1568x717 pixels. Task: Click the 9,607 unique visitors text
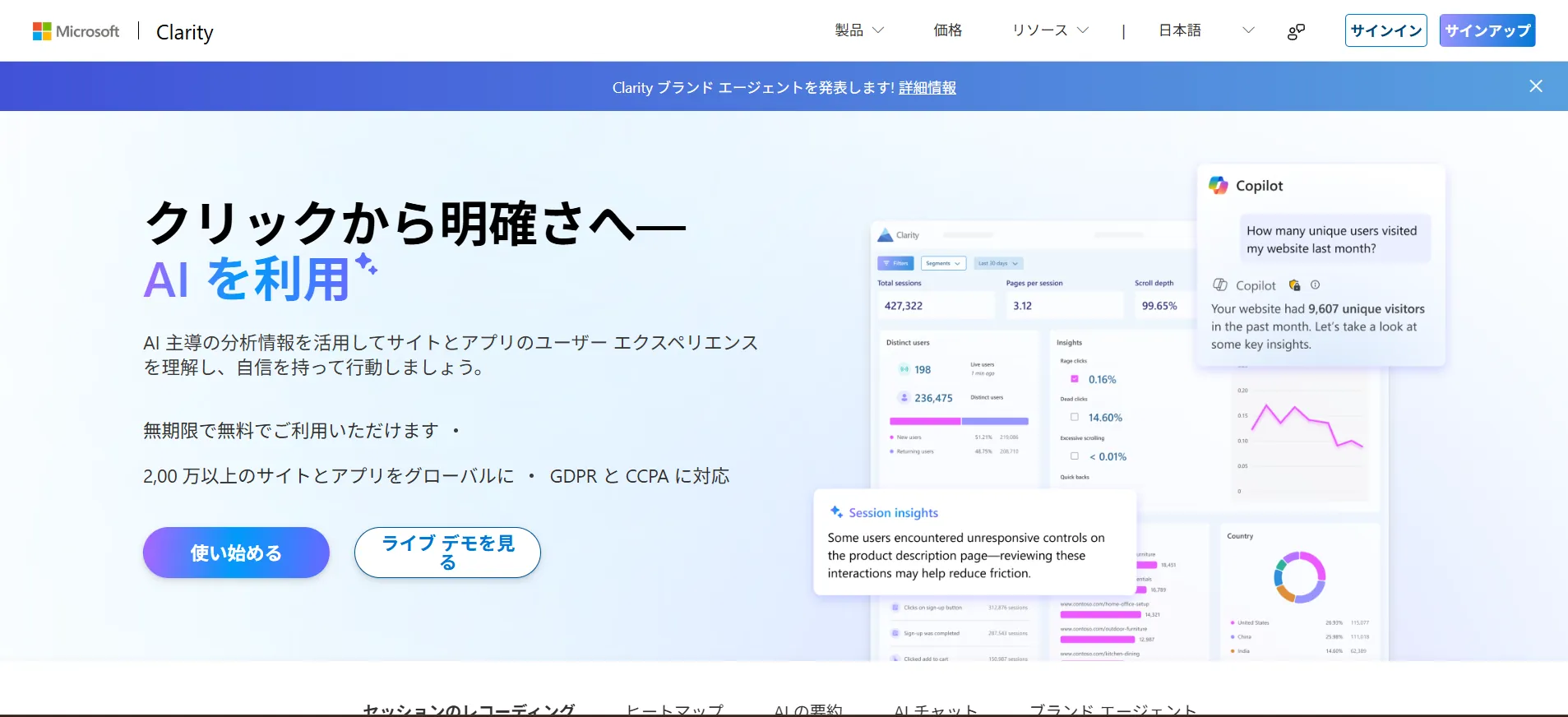1367,309
